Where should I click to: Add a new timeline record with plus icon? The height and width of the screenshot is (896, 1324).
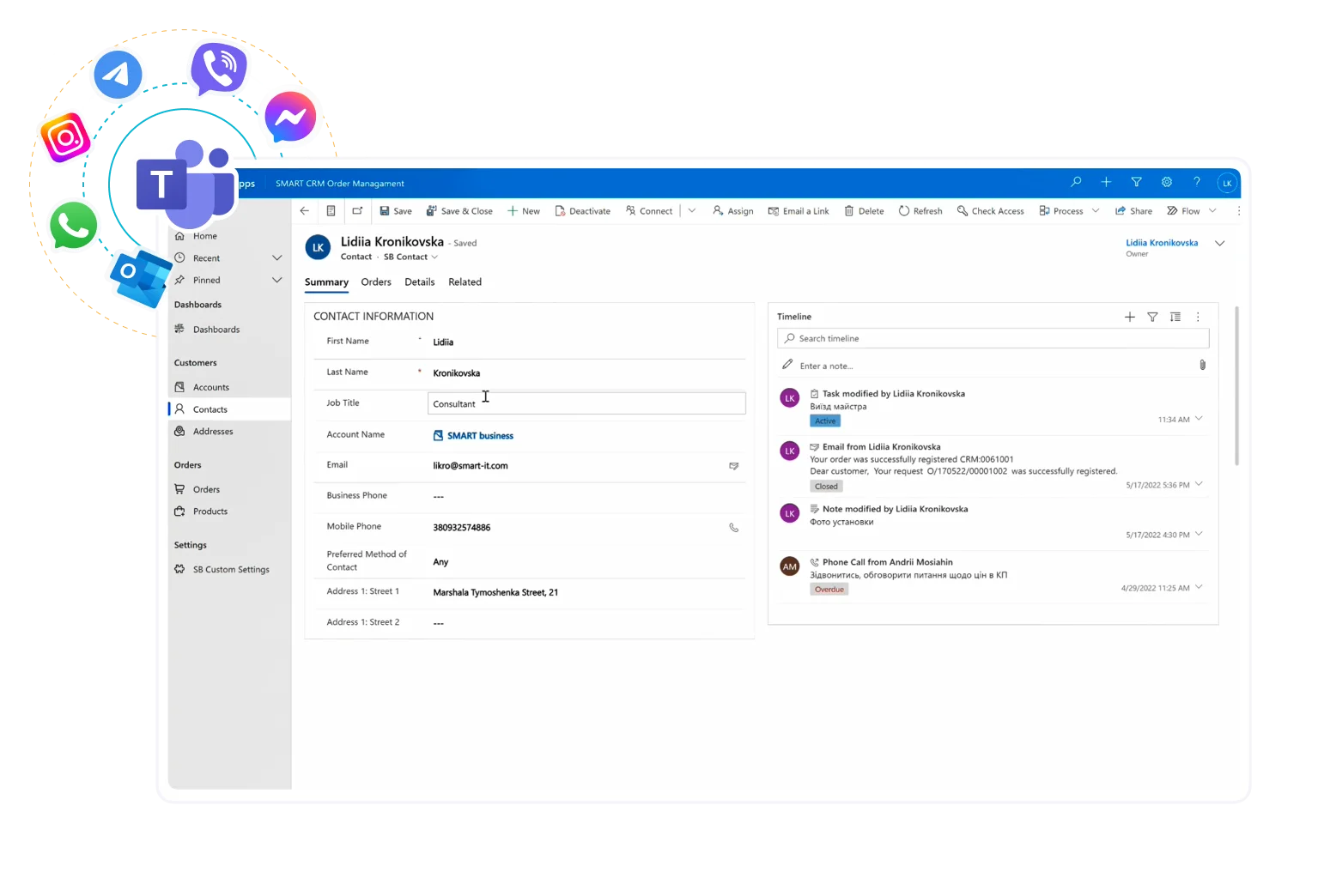[x=1129, y=317]
